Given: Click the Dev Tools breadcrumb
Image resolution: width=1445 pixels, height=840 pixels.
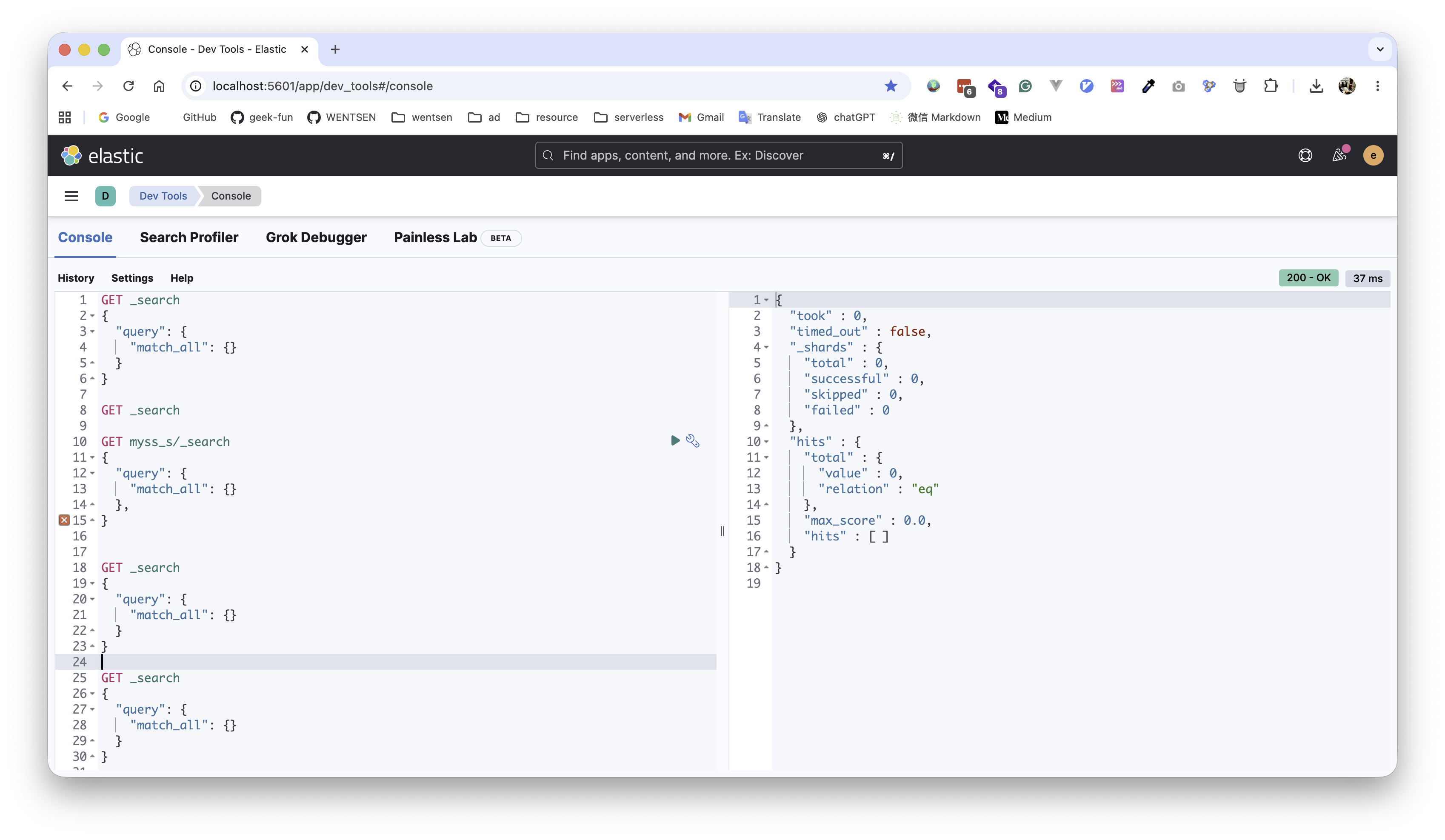Looking at the screenshot, I should click(x=163, y=196).
